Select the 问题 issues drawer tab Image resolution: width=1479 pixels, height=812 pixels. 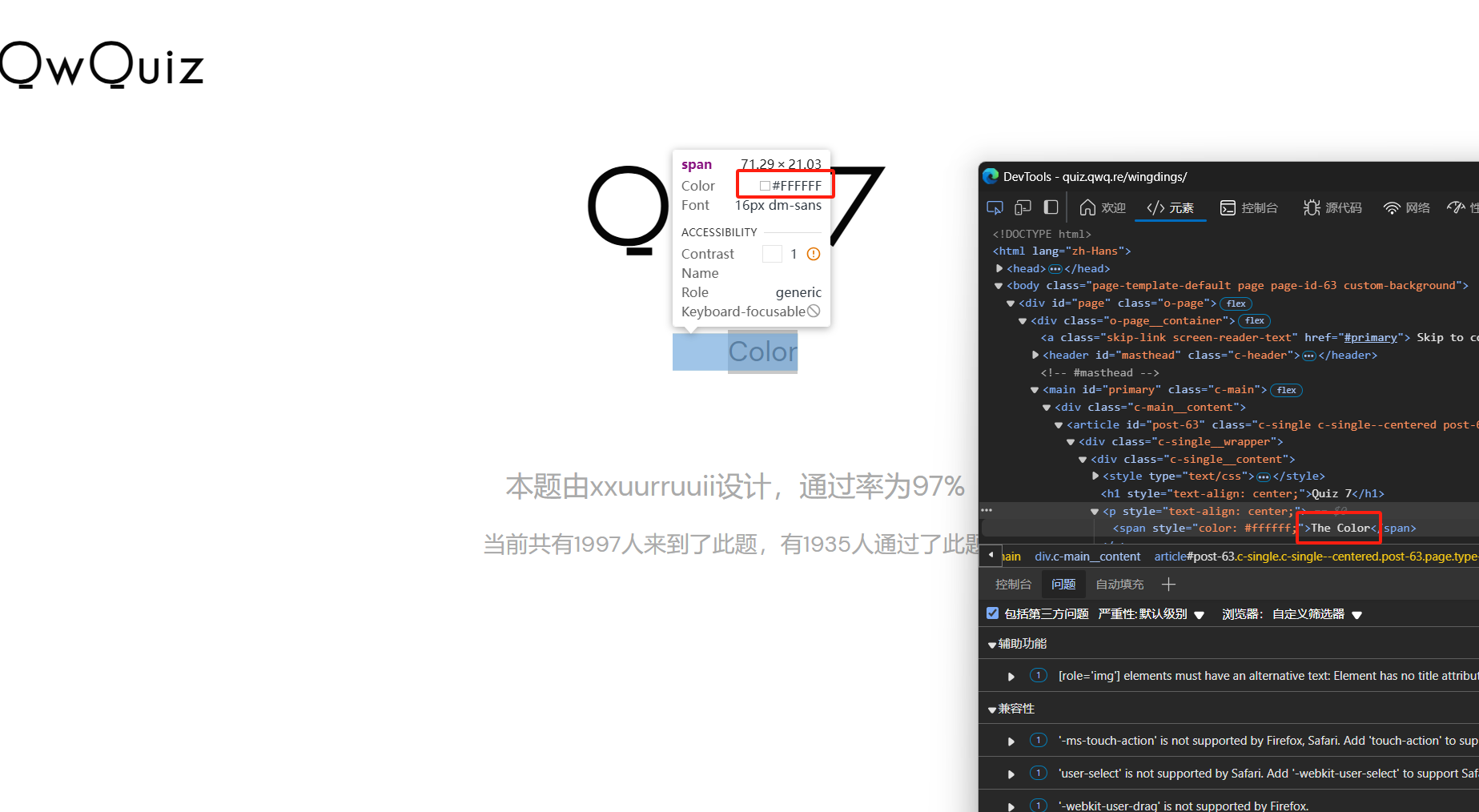(1063, 585)
